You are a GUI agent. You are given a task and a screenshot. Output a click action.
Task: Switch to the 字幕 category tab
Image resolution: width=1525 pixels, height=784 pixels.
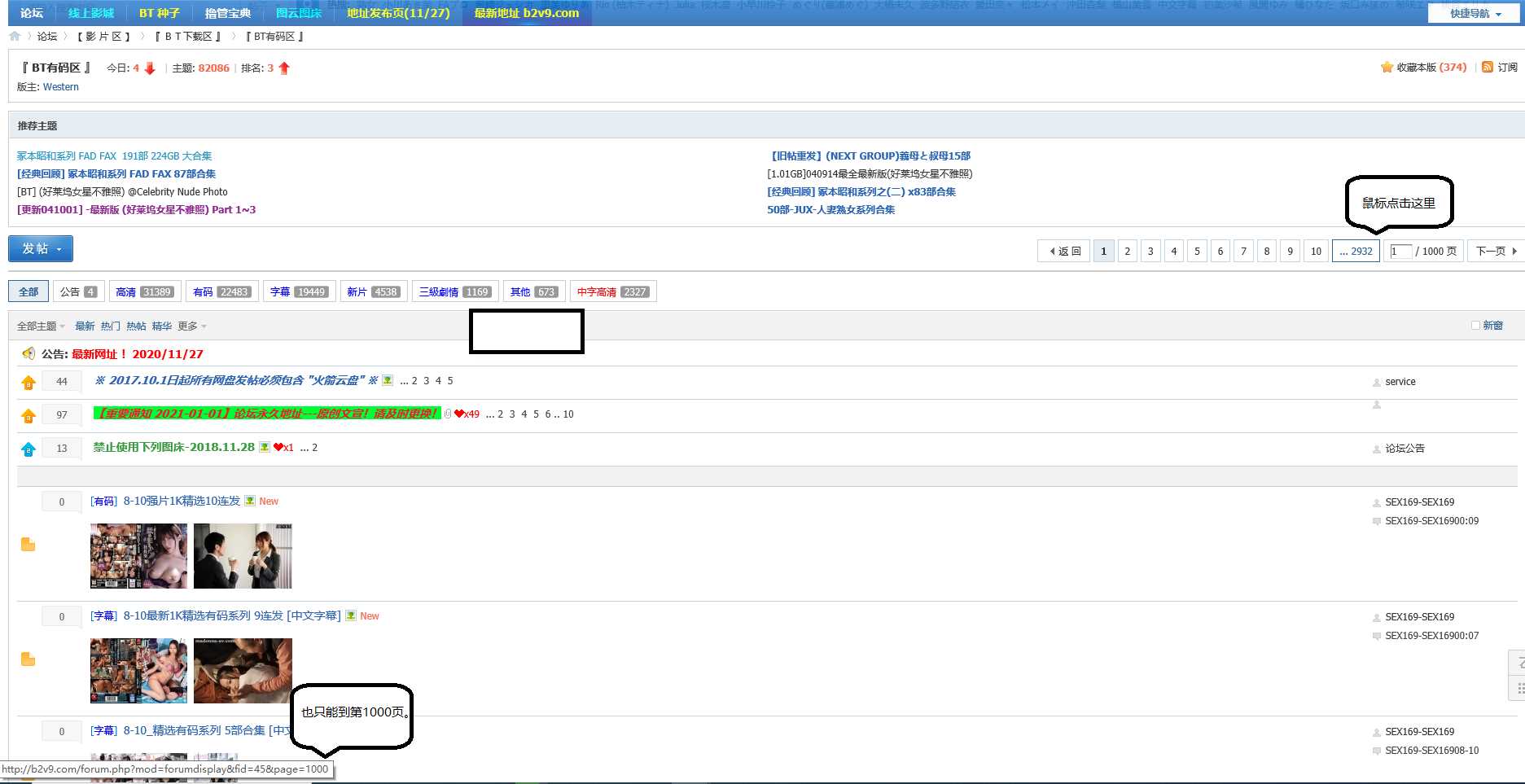pos(298,292)
